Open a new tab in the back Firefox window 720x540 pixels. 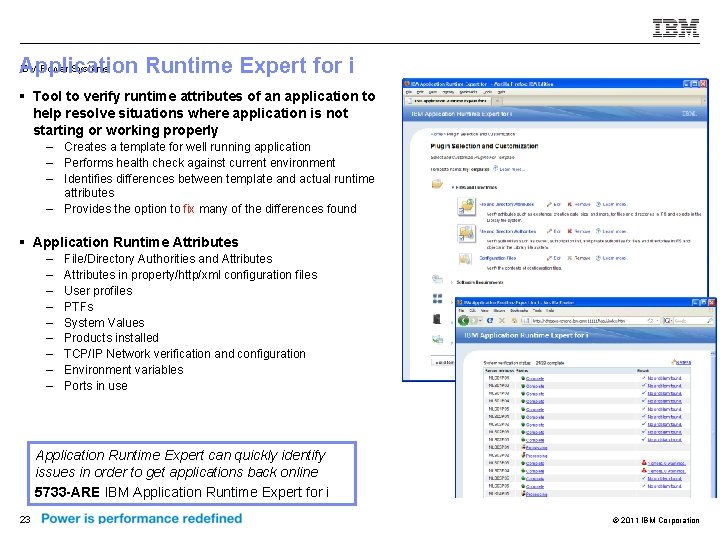[497, 101]
